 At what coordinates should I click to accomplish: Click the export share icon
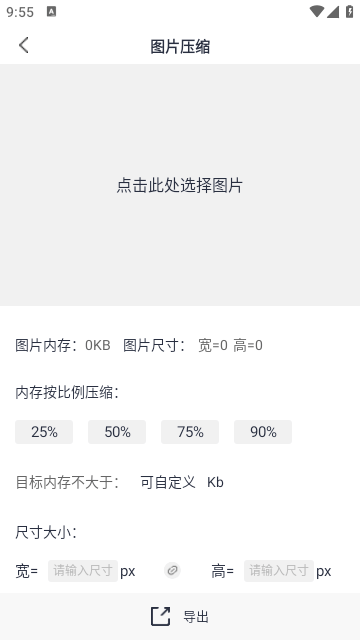pos(160,616)
